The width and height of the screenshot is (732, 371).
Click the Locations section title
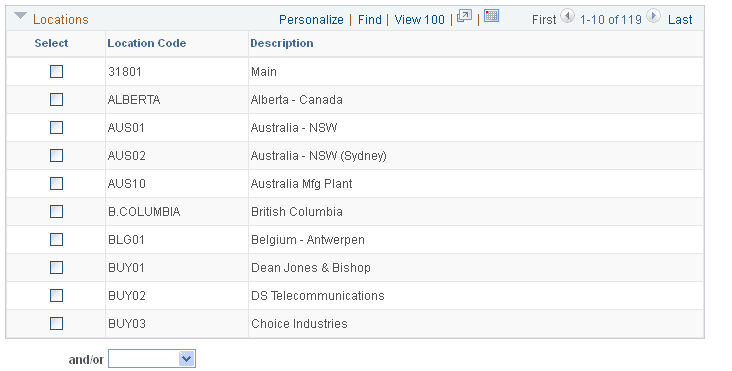coord(61,20)
